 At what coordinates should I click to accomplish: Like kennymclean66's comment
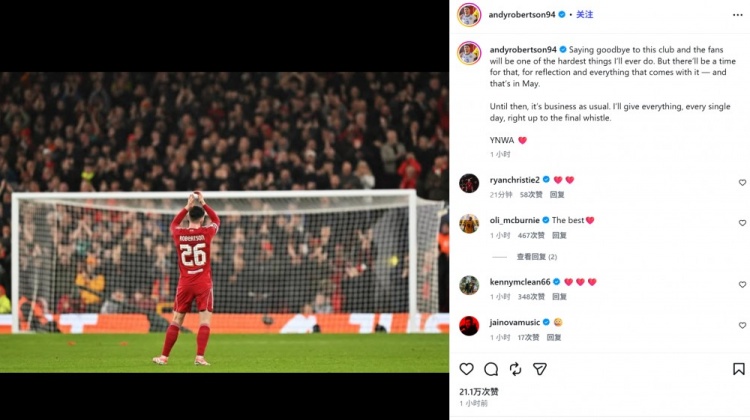pyautogui.click(x=742, y=285)
